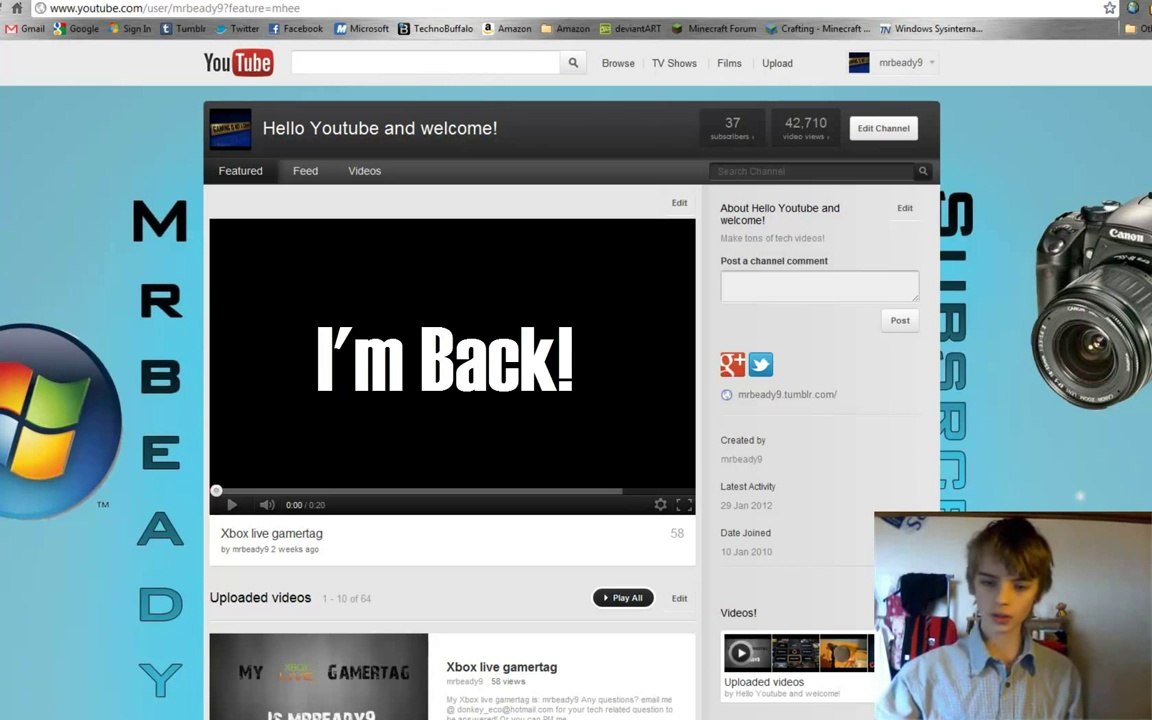Click the browser home icon
The height and width of the screenshot is (720, 1152).
pos(16,8)
